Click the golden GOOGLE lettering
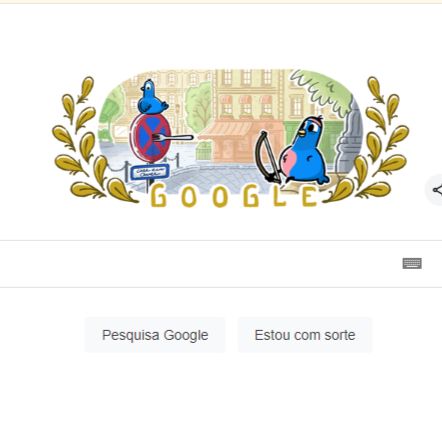The height and width of the screenshot is (442, 442). 234,197
